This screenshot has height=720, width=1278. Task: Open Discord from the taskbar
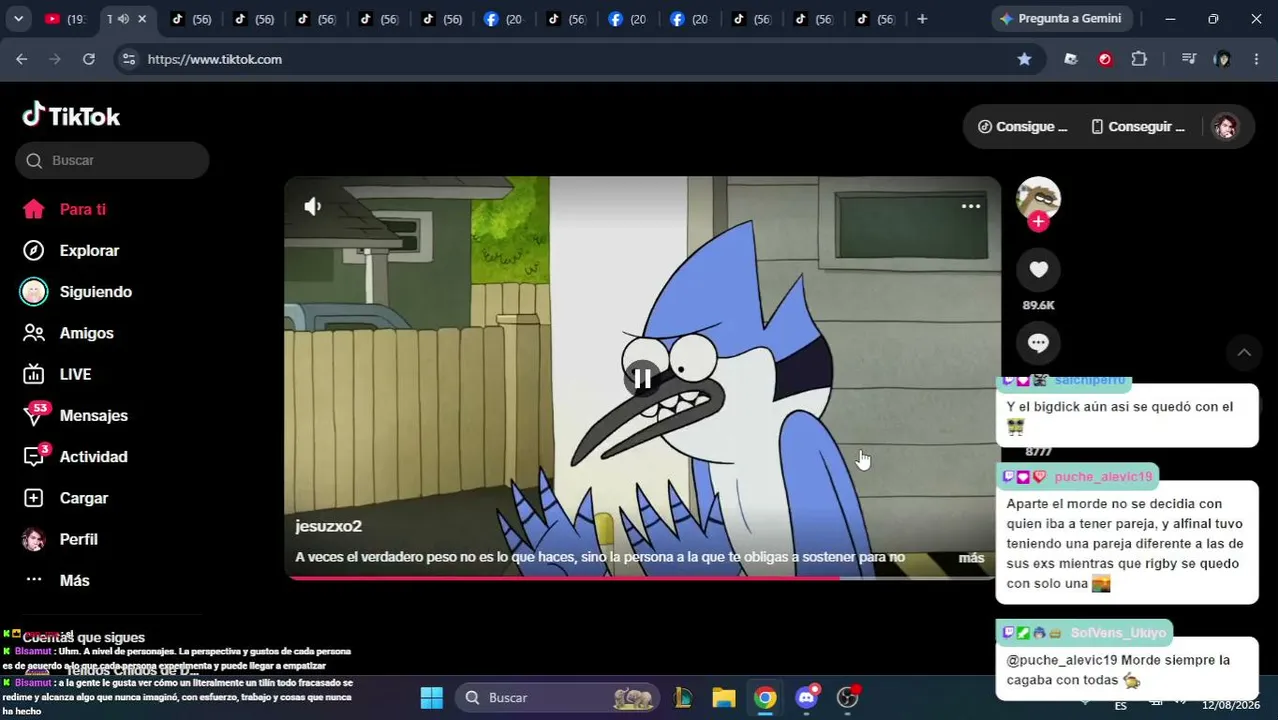[x=807, y=698]
